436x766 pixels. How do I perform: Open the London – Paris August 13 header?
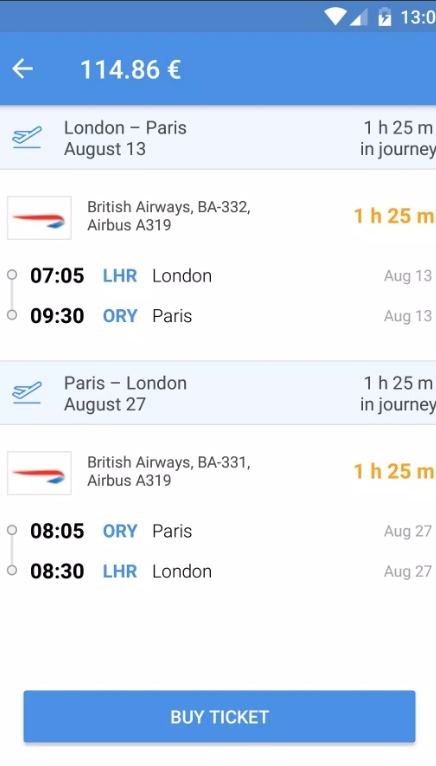[218, 138]
